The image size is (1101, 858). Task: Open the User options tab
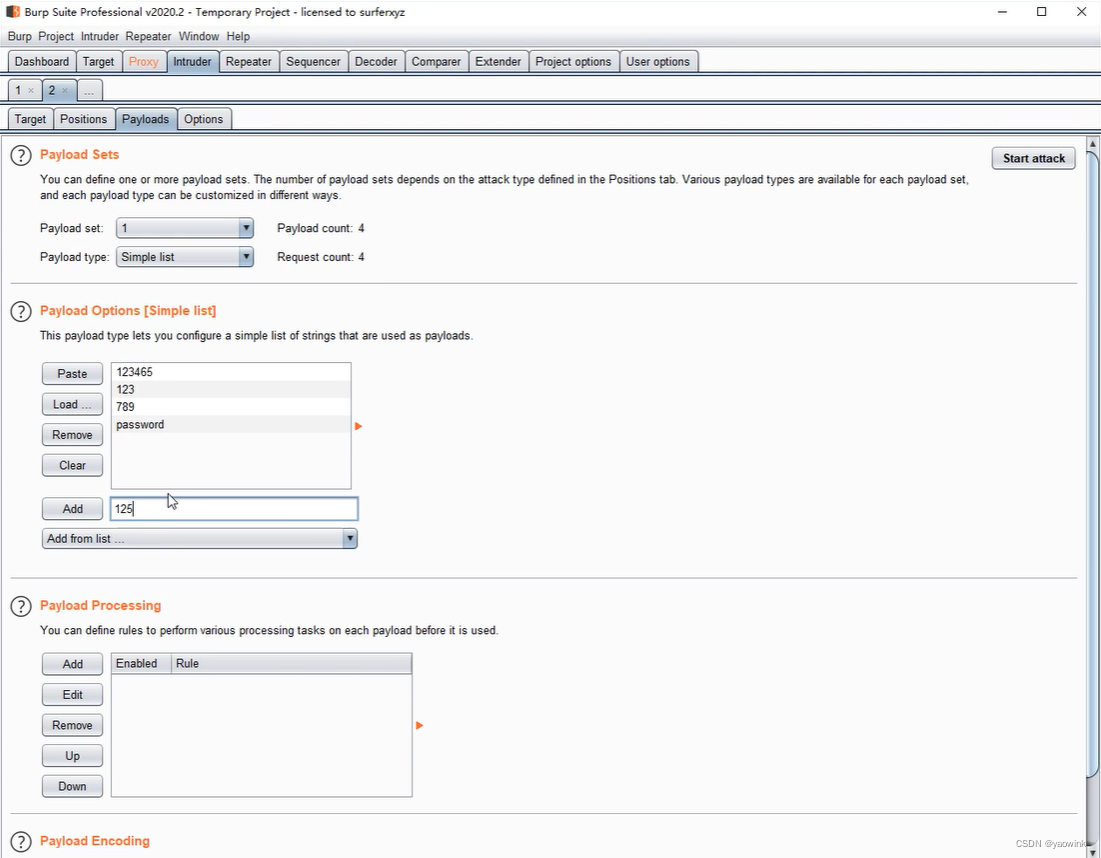pyautogui.click(x=658, y=62)
